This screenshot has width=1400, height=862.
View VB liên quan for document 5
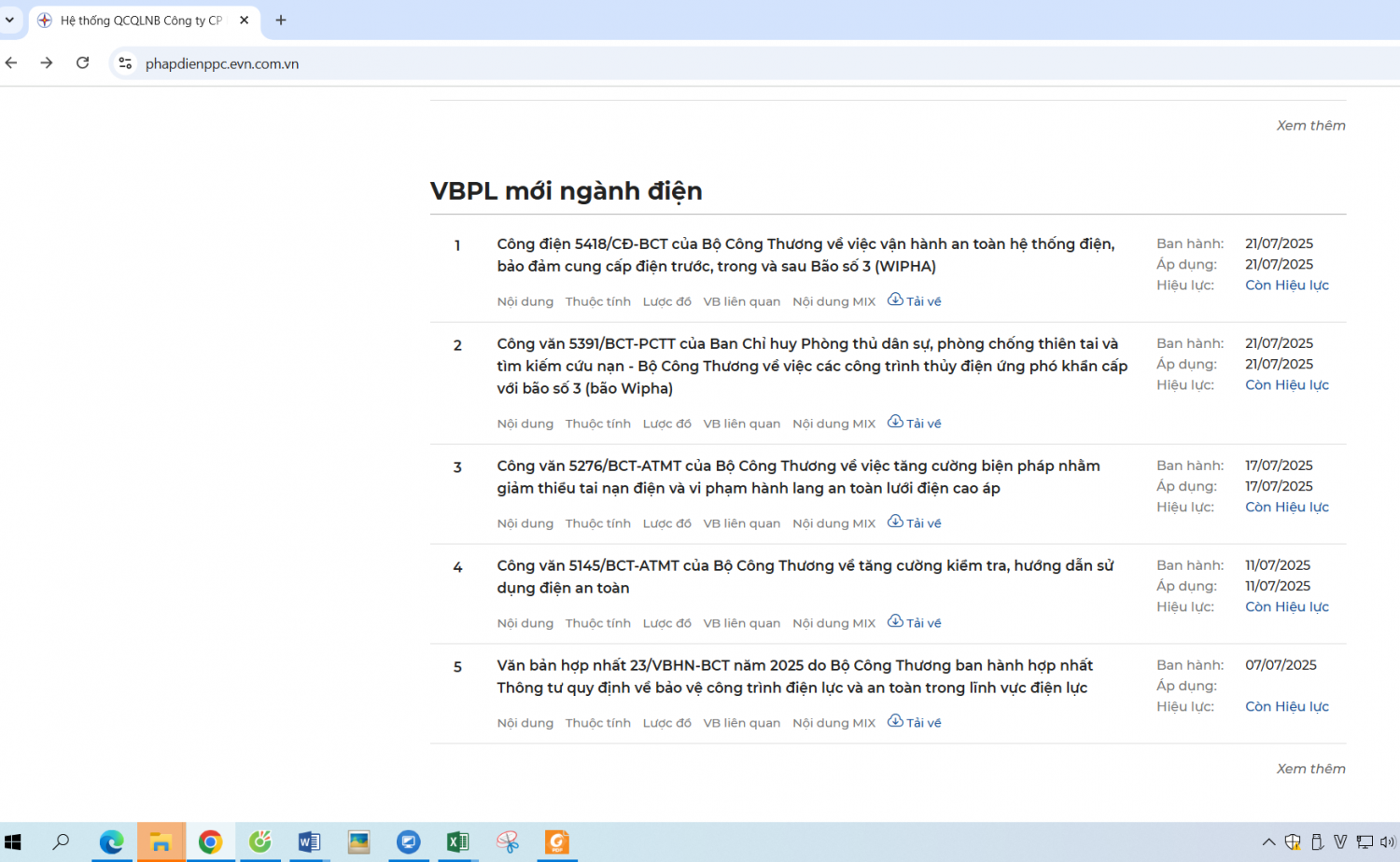click(x=741, y=723)
